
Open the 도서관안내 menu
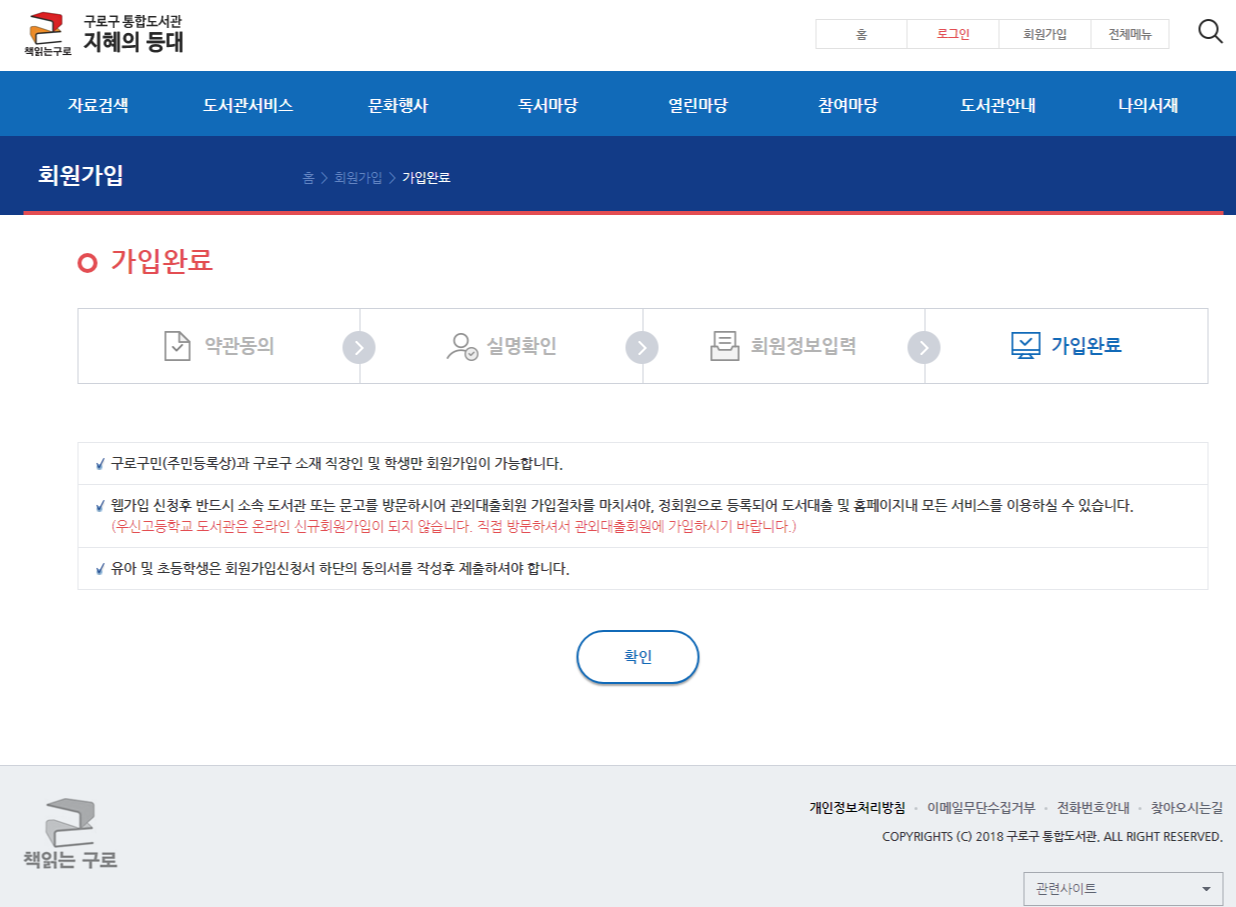click(998, 105)
